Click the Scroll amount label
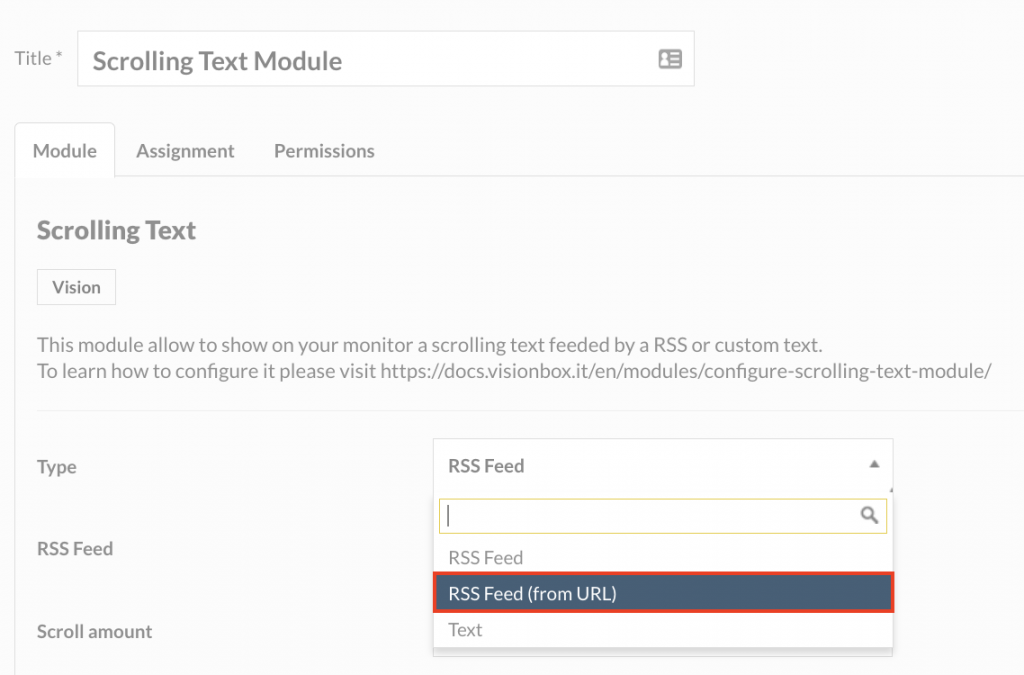The width and height of the screenshot is (1024, 675). pyautogui.click(x=95, y=631)
